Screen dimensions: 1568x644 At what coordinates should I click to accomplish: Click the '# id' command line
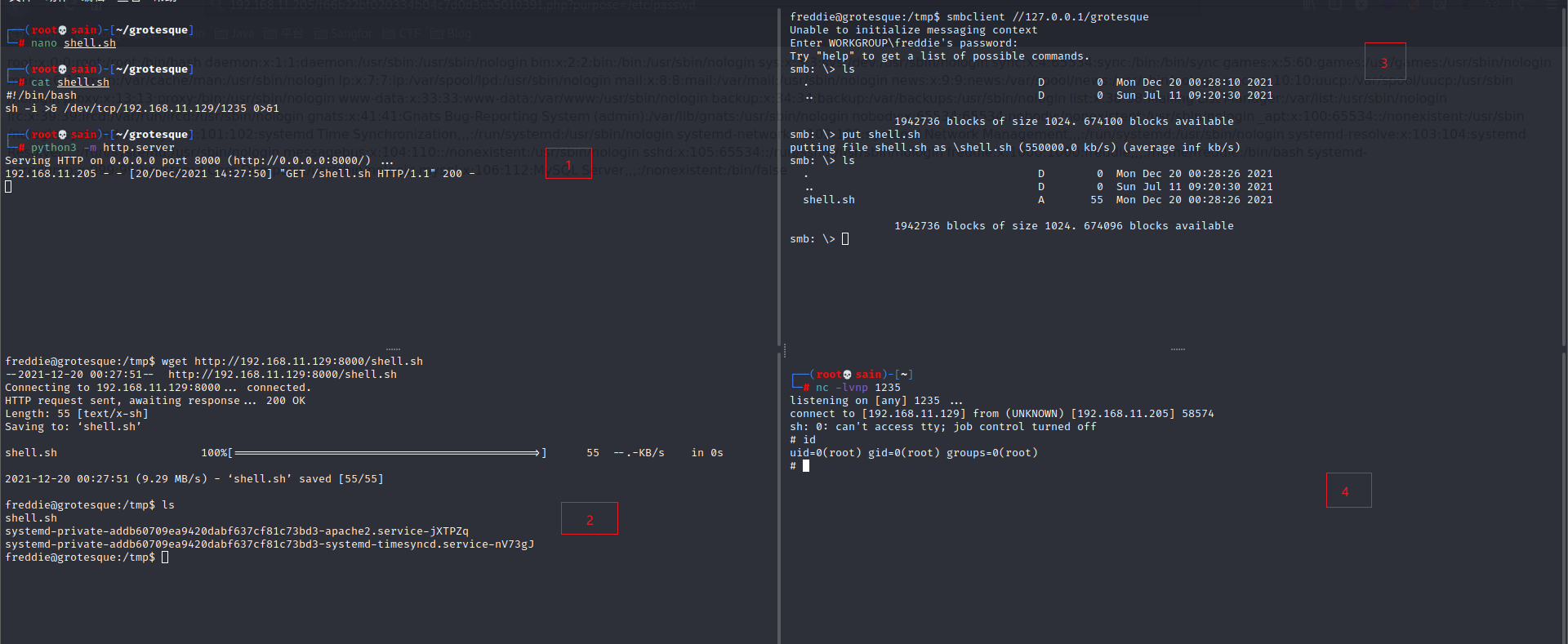coord(803,440)
